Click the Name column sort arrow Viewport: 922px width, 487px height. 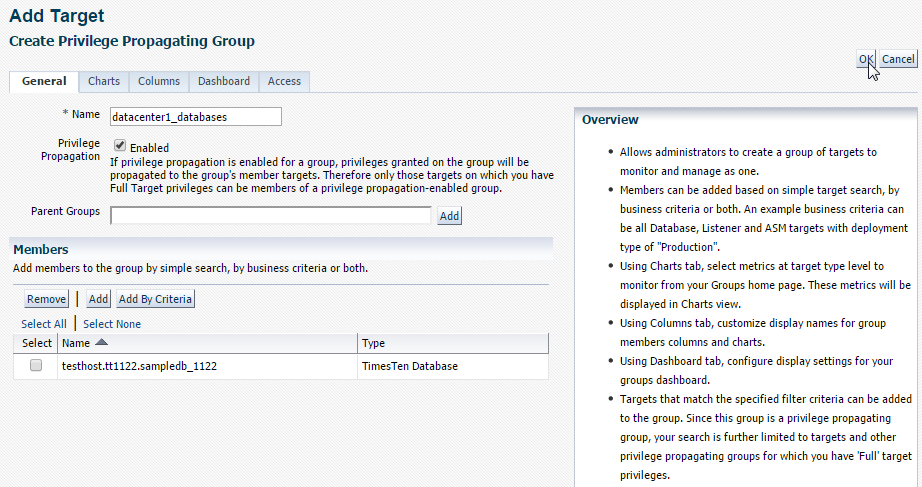point(102,343)
